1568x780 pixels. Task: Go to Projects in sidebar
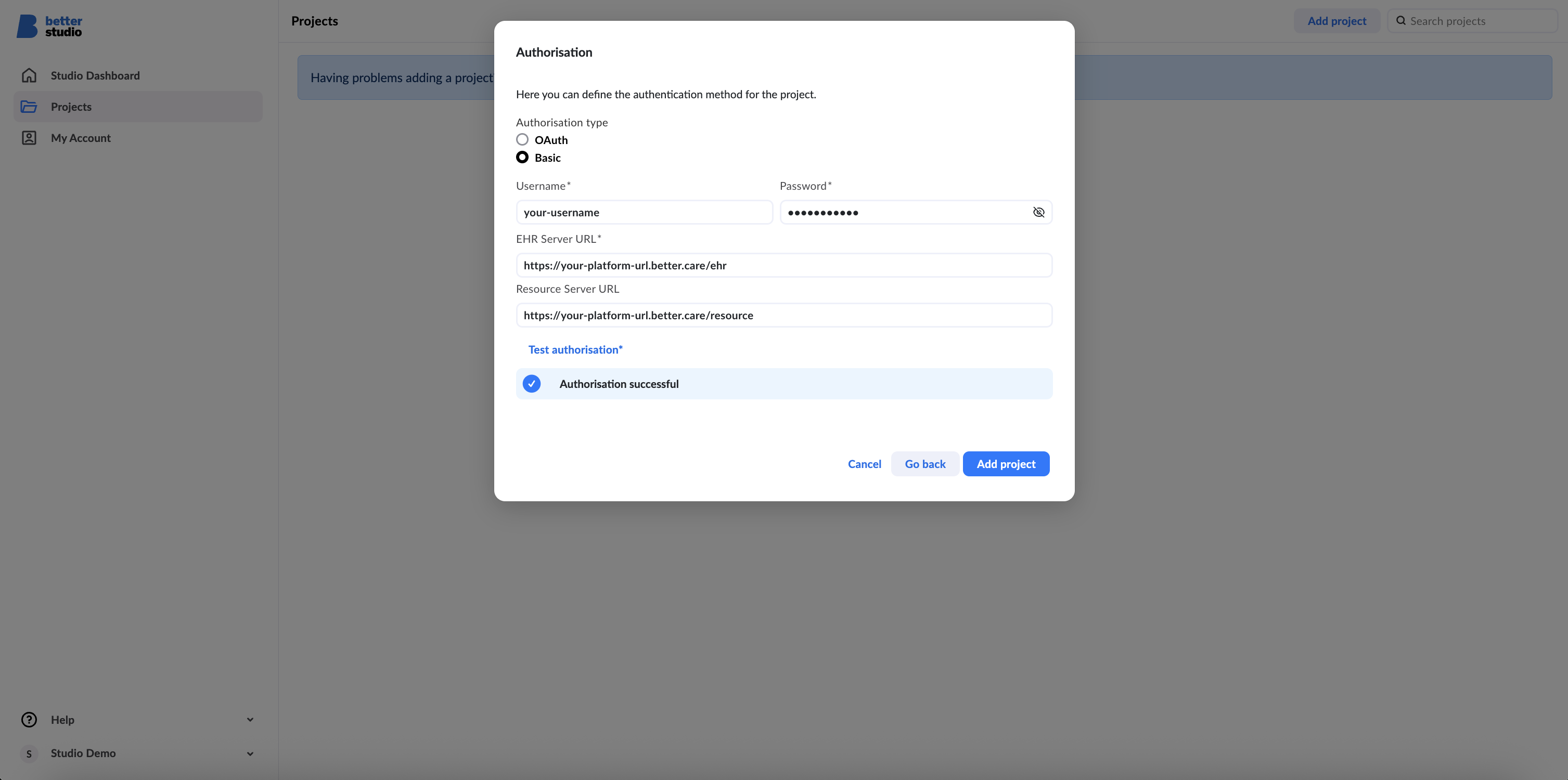tap(138, 107)
